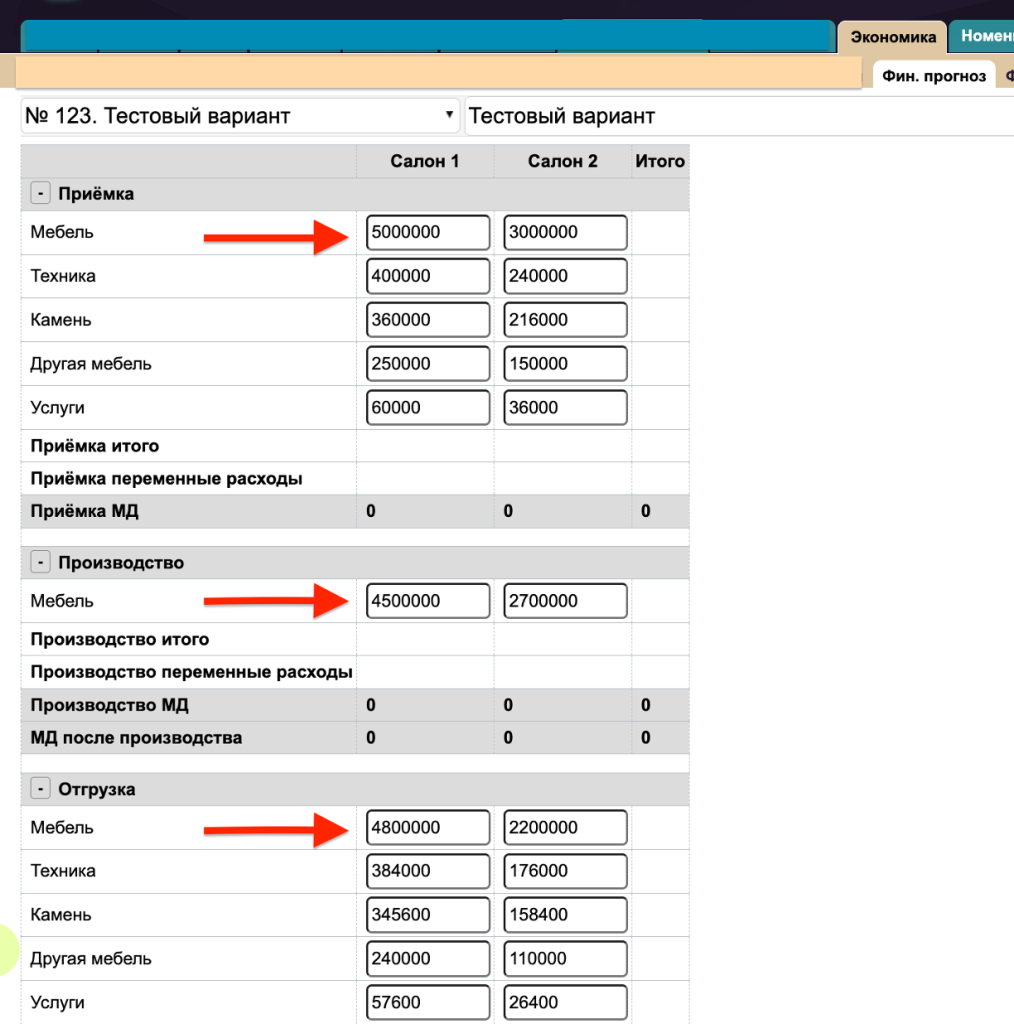Collapse the Приёмка section
Viewport: 1014px width, 1024px height.
pos(40,194)
